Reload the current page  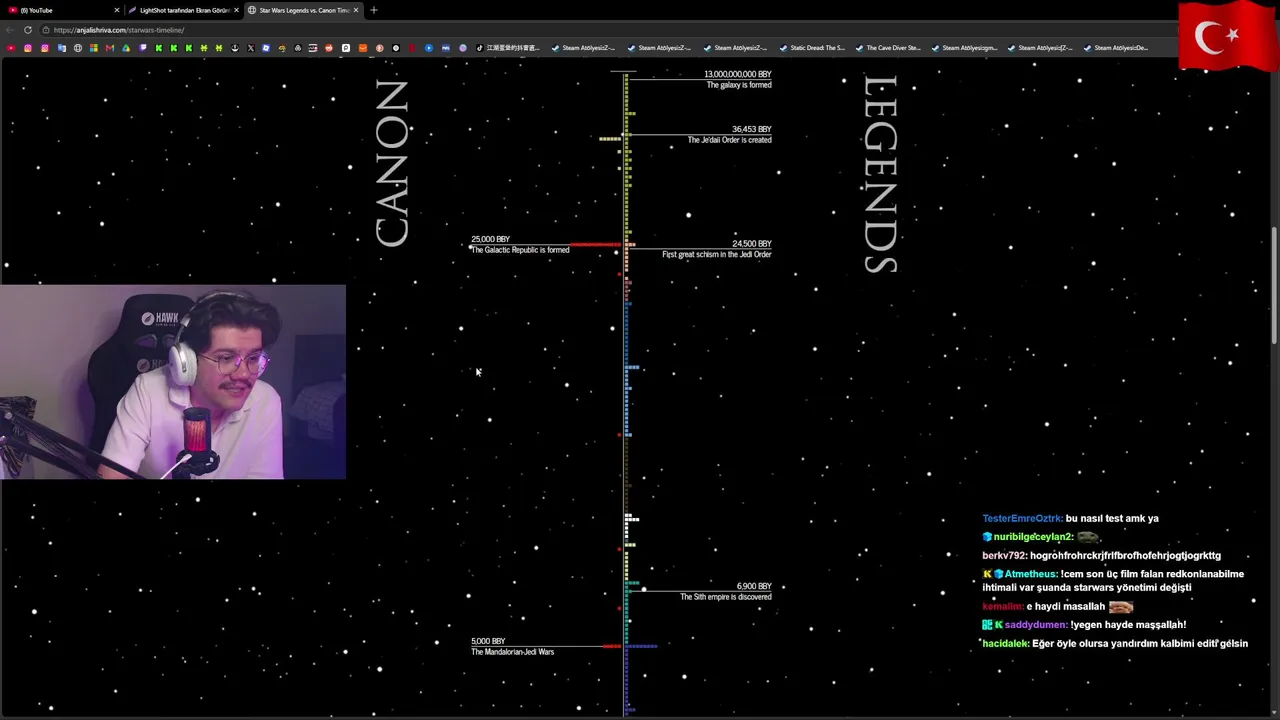click(28, 30)
